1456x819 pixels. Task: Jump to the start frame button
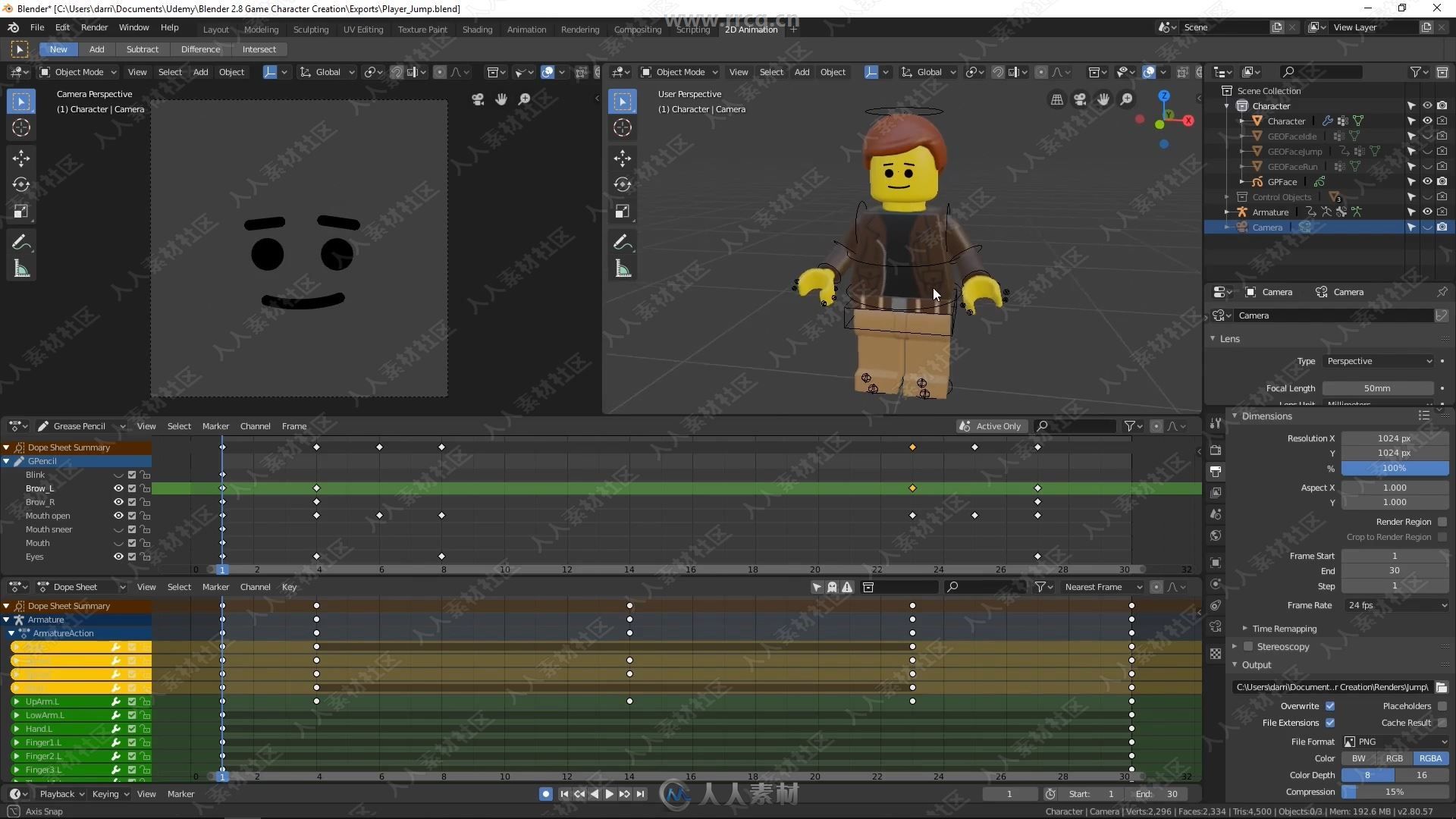[564, 794]
